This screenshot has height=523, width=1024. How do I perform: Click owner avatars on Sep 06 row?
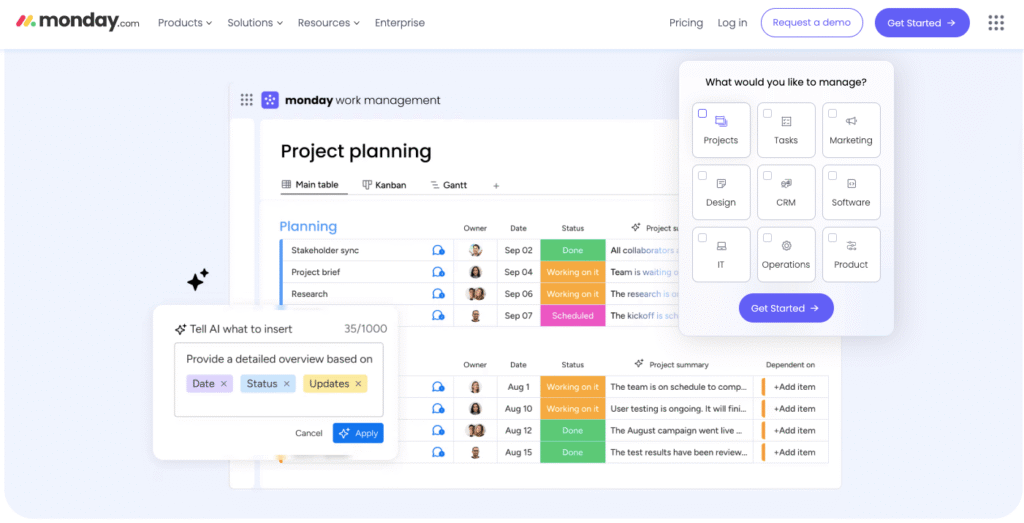coord(475,294)
